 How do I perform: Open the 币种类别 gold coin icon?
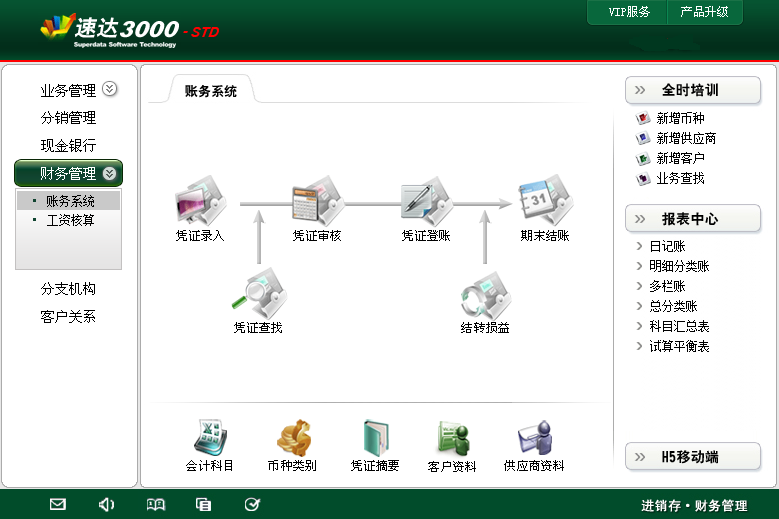293,437
